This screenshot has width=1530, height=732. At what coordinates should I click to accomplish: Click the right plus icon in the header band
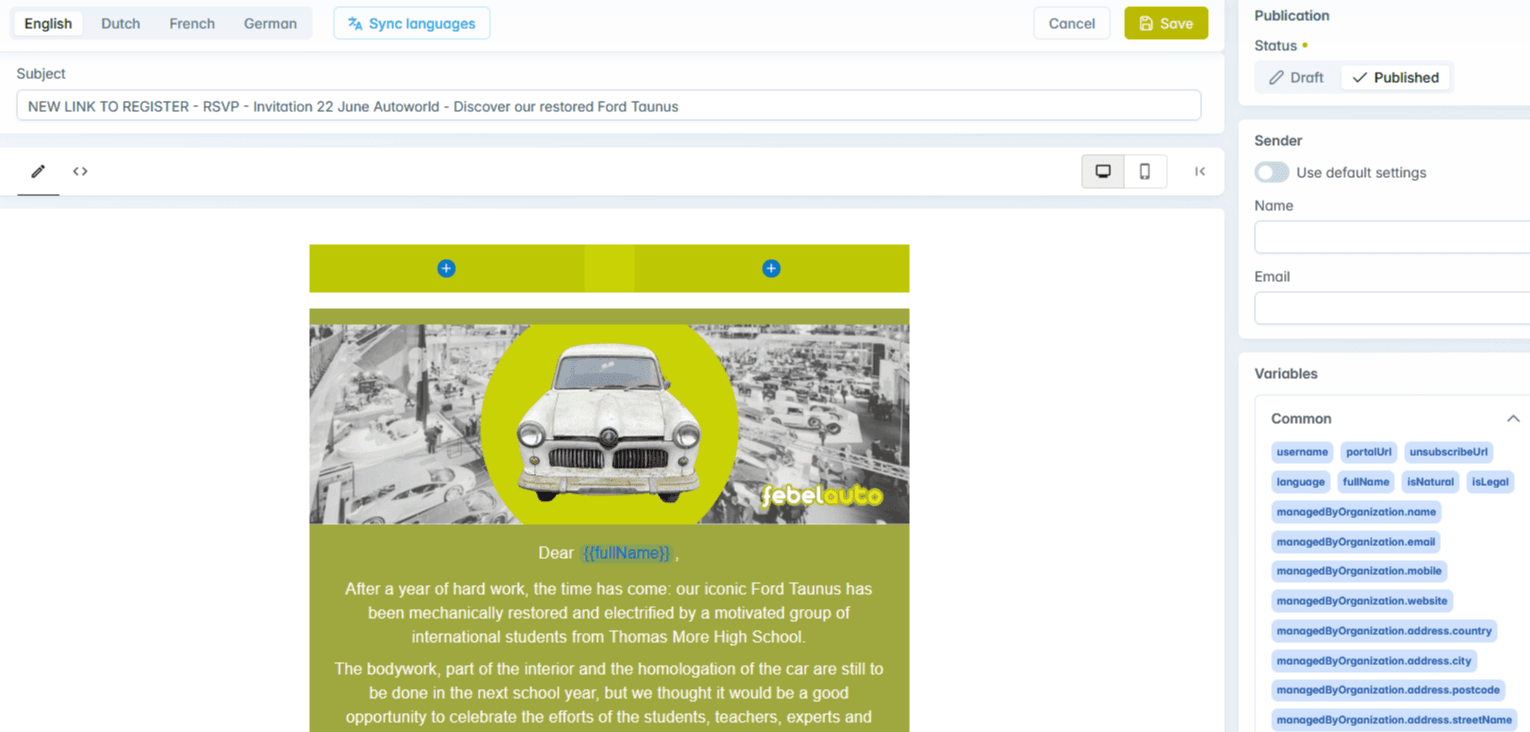(x=771, y=268)
